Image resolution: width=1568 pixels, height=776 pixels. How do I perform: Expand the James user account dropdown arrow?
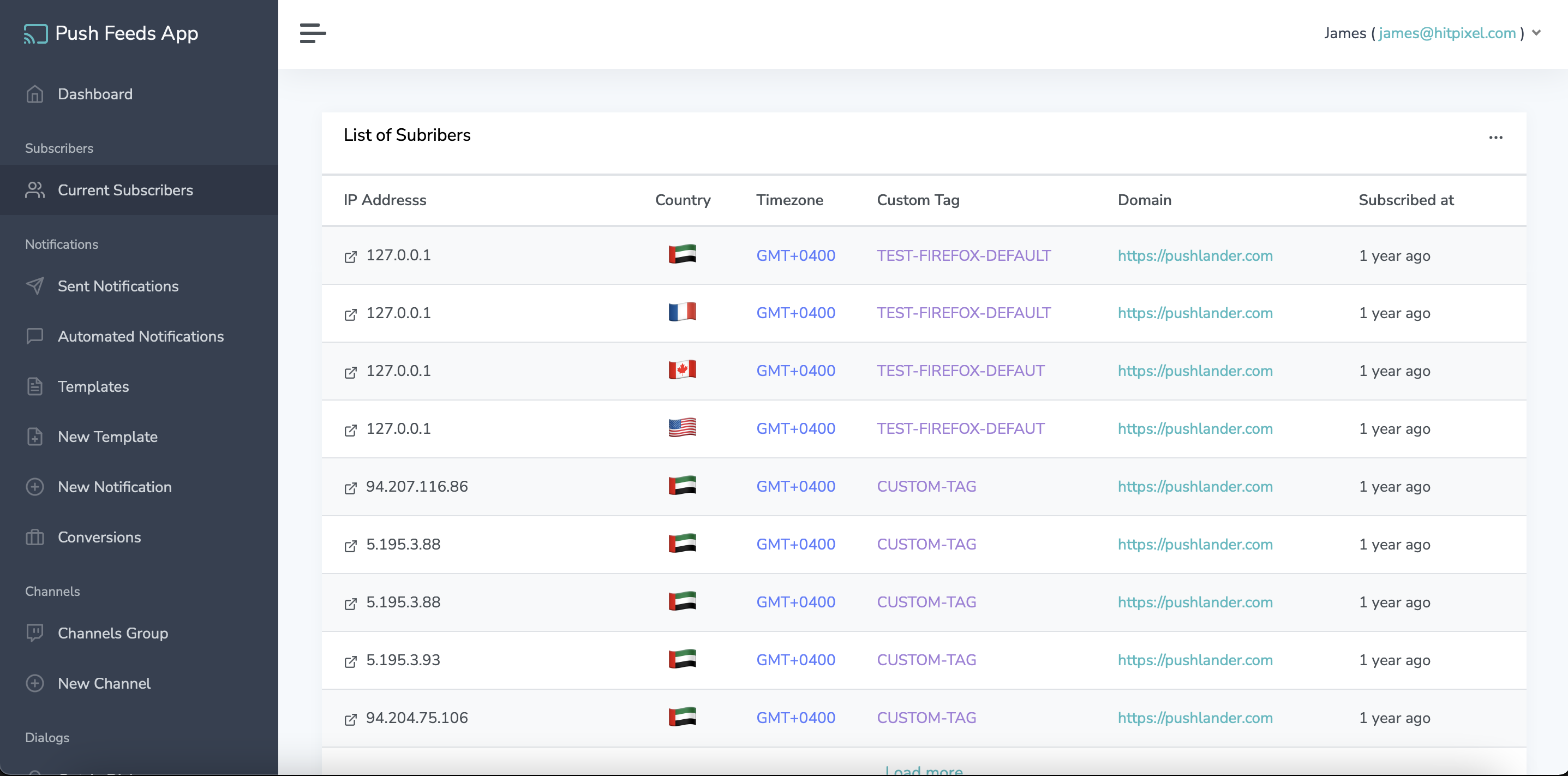(1536, 33)
